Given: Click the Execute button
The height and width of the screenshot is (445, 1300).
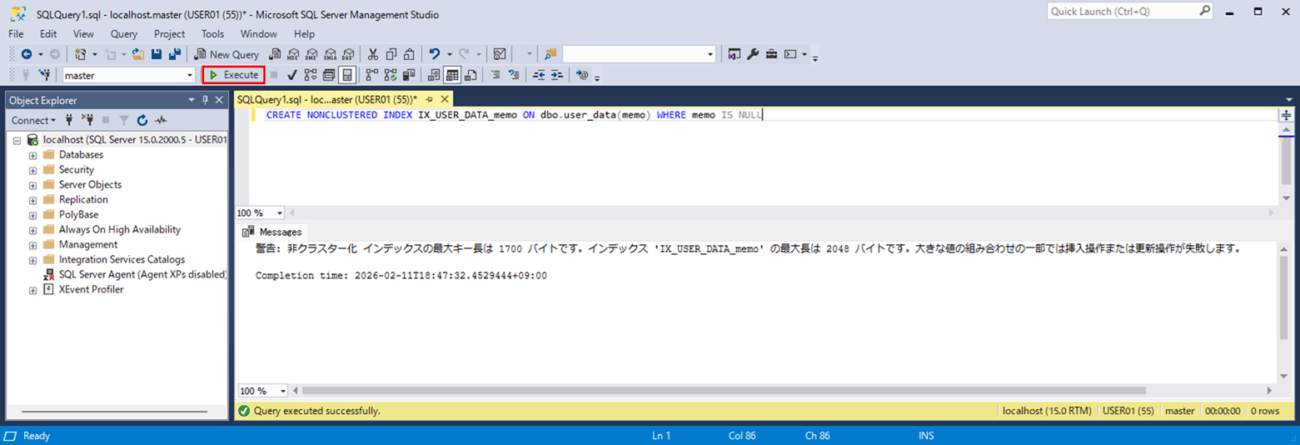Looking at the screenshot, I should 234,75.
